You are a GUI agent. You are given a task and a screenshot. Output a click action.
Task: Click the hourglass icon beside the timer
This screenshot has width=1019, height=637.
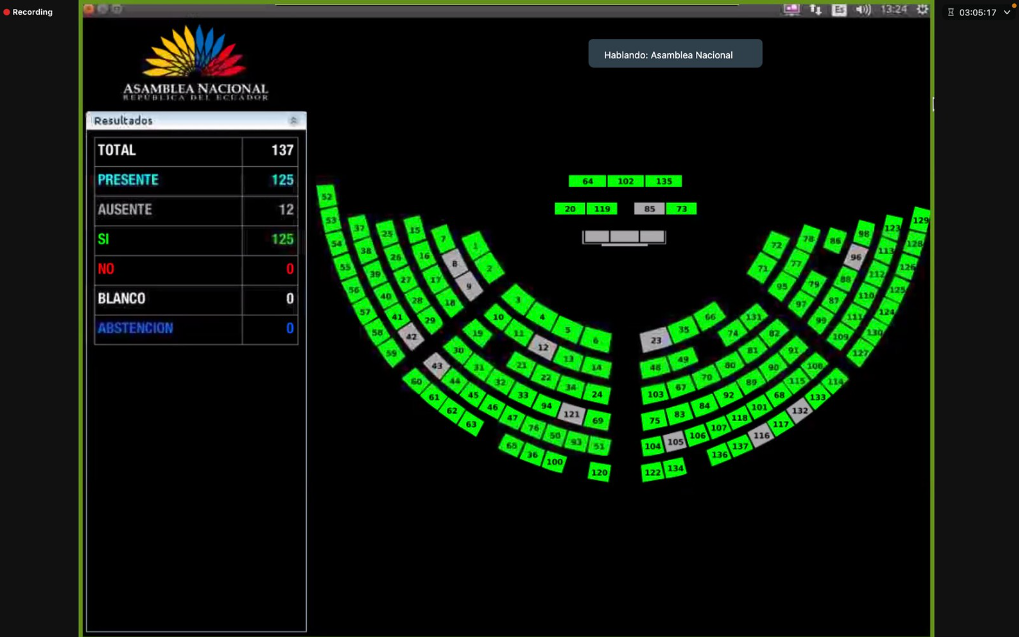pos(951,12)
